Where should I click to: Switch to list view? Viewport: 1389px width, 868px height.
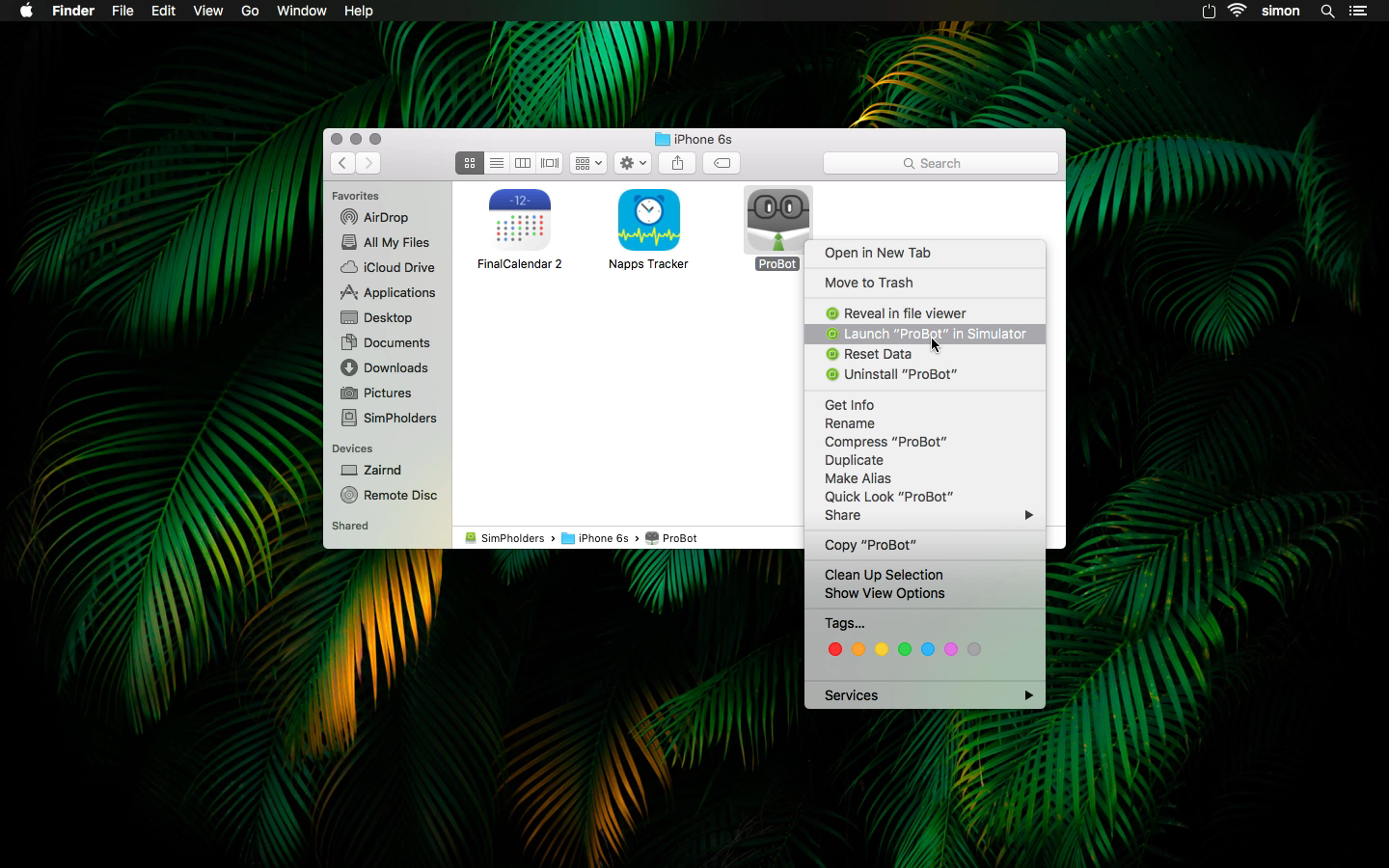pyautogui.click(x=497, y=163)
